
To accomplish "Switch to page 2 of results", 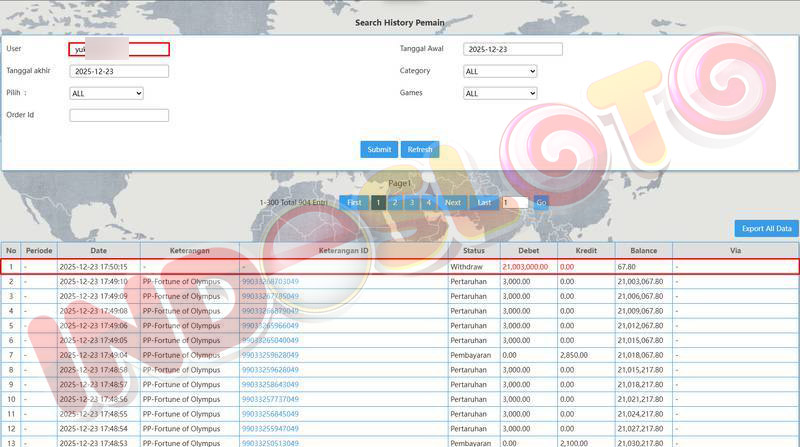I will click(395, 202).
